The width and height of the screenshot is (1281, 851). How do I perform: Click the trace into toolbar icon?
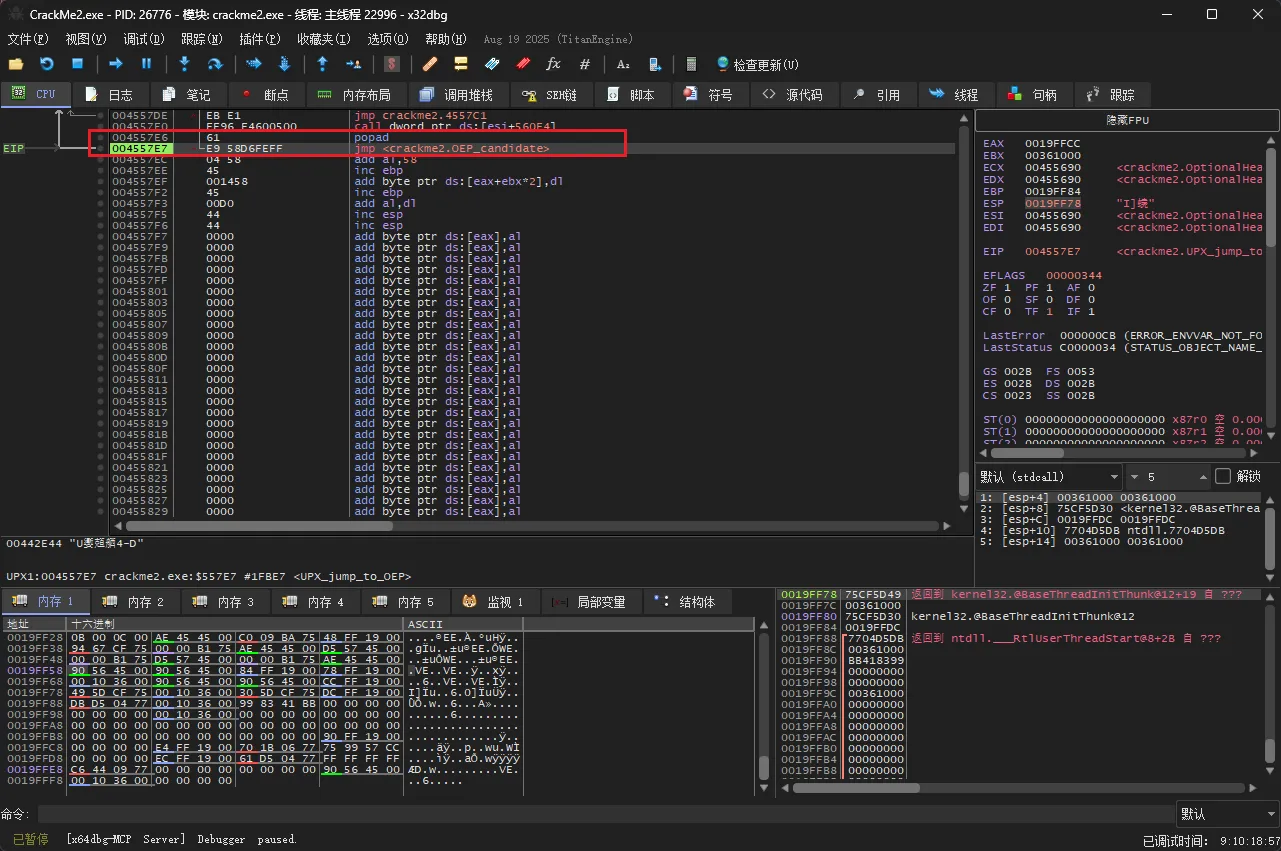[x=253, y=64]
